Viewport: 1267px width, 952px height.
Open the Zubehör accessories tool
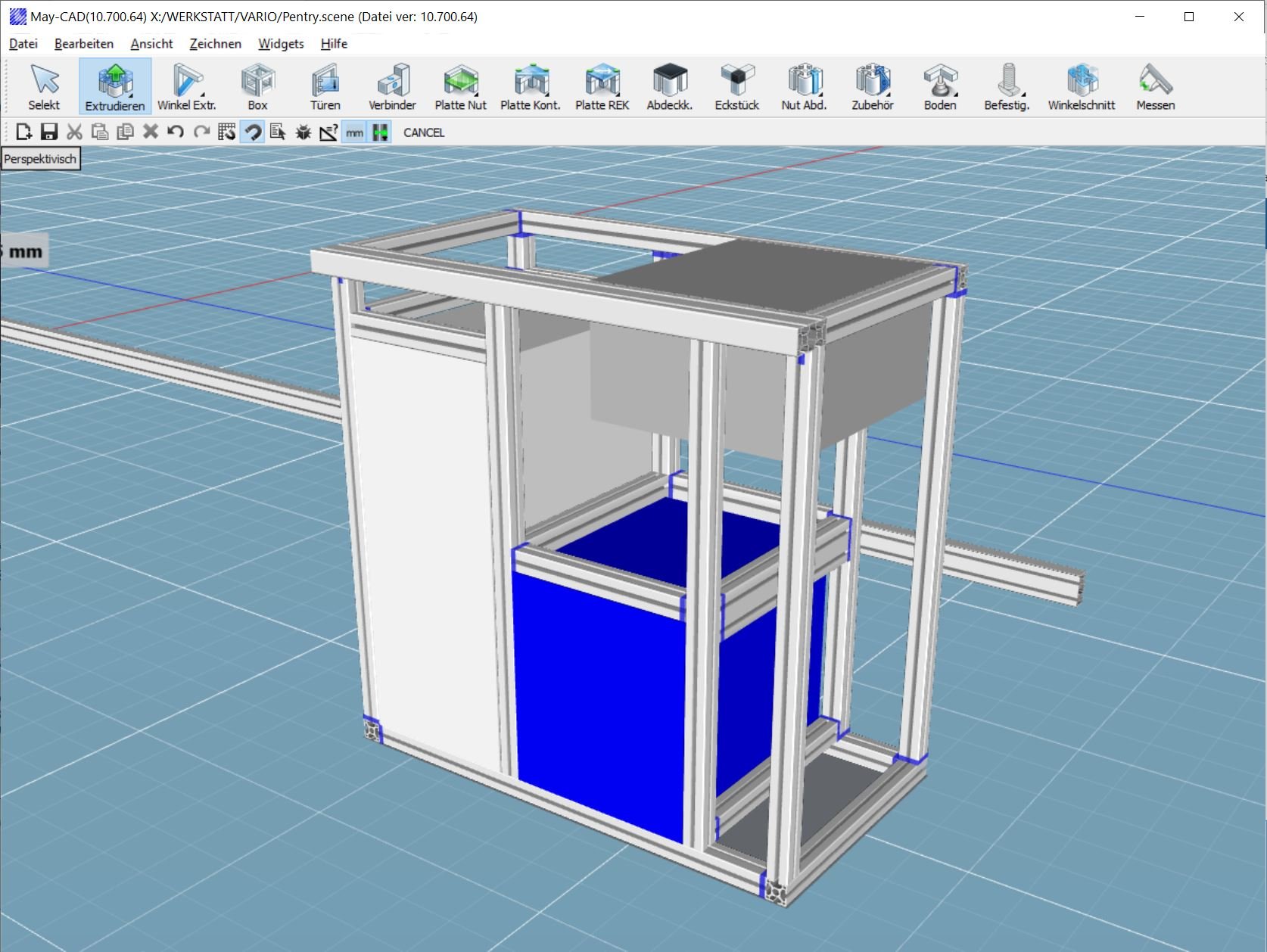pos(872,87)
